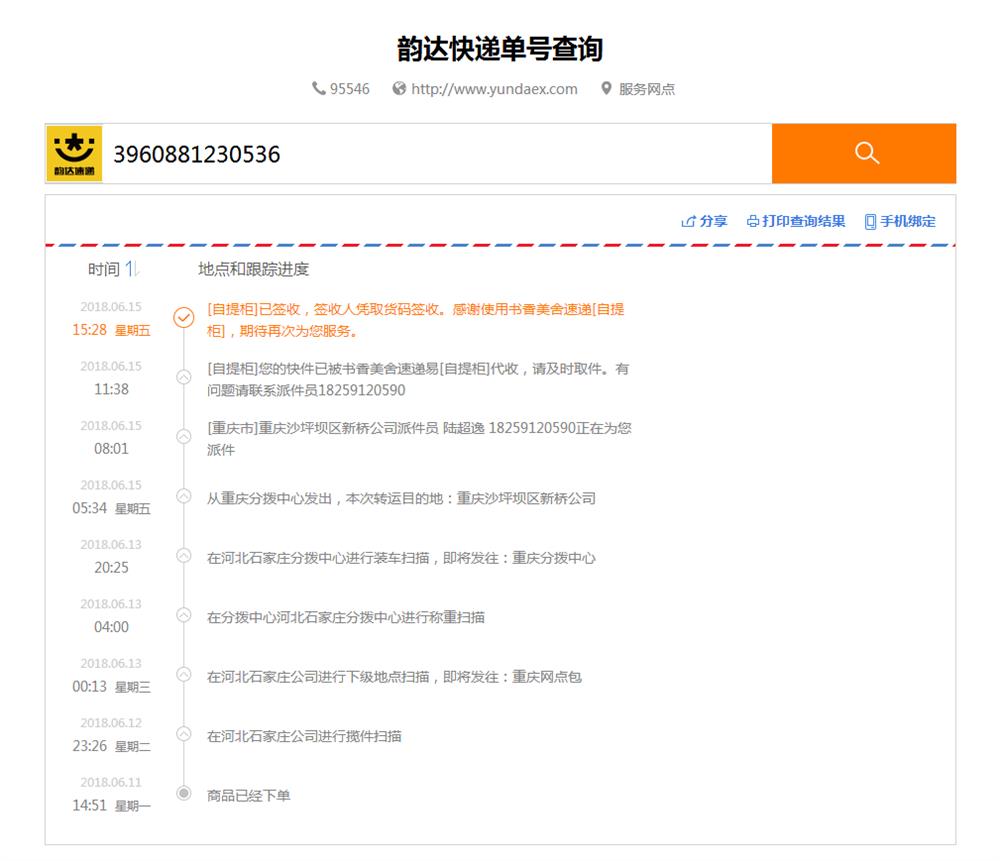
Task: Click the orange signed checkmark marker at 15:28
Action: (x=184, y=317)
